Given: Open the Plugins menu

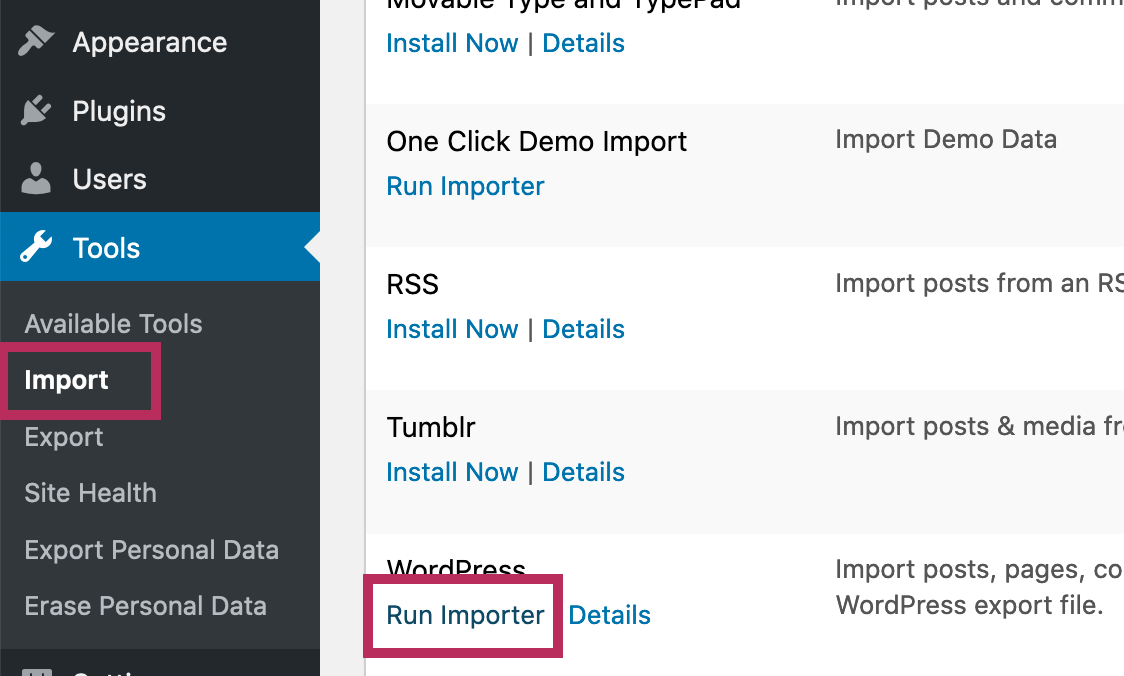Looking at the screenshot, I should [119, 111].
